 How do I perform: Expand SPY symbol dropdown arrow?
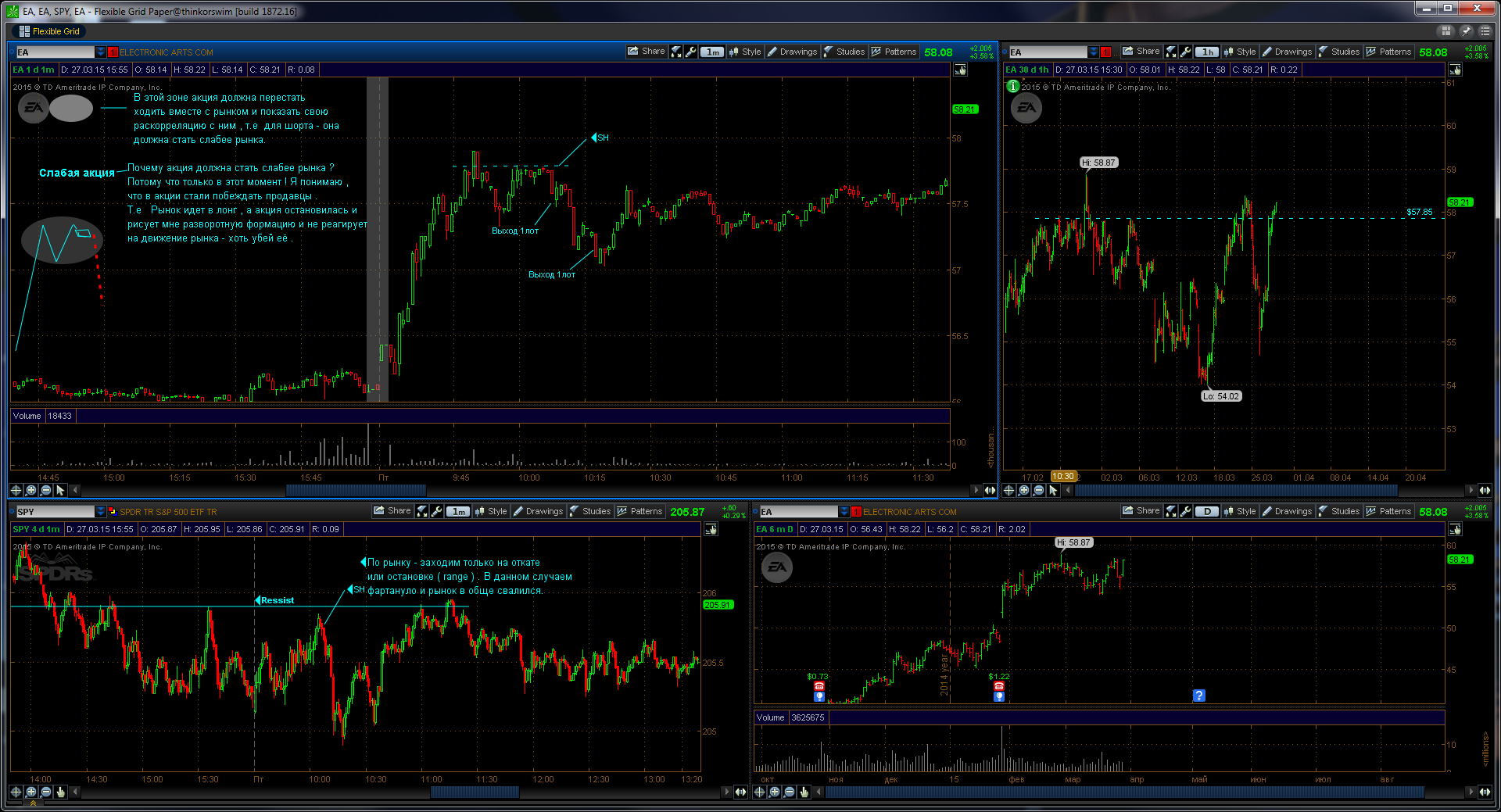point(100,512)
